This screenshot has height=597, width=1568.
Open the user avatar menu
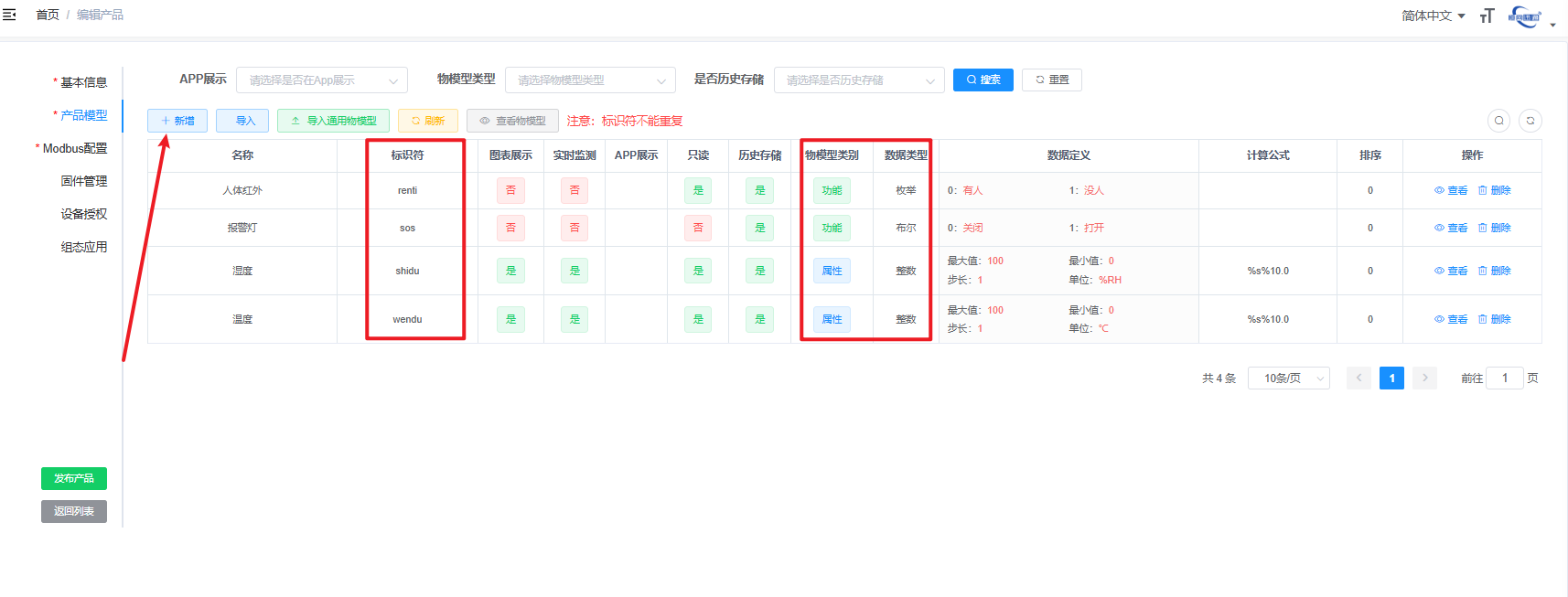[x=1526, y=16]
